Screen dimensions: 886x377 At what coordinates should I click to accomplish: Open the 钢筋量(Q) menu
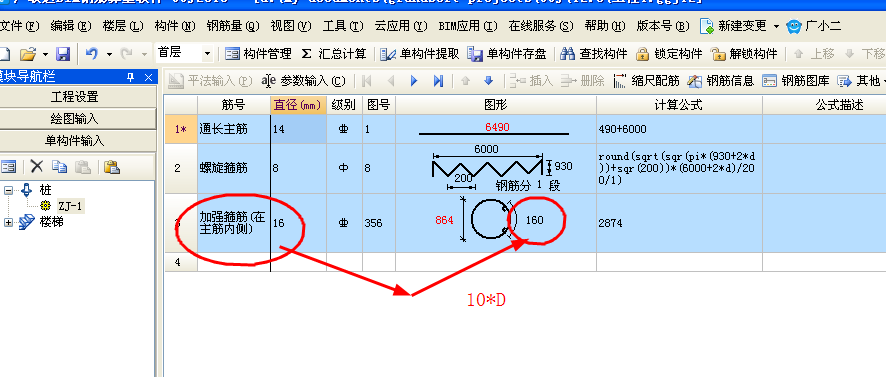pyautogui.click(x=233, y=26)
